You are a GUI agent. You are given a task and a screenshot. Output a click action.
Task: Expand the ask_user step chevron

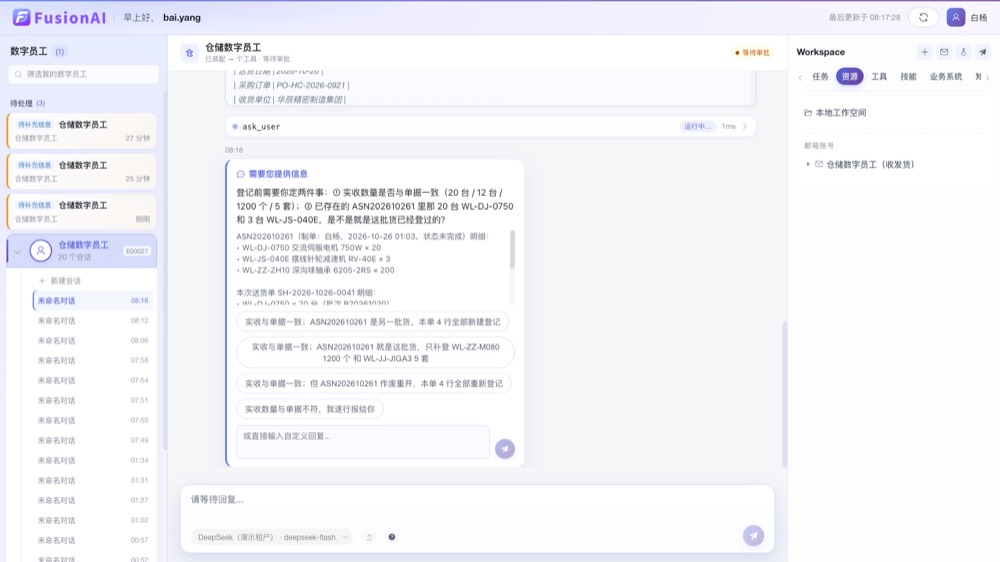744,126
